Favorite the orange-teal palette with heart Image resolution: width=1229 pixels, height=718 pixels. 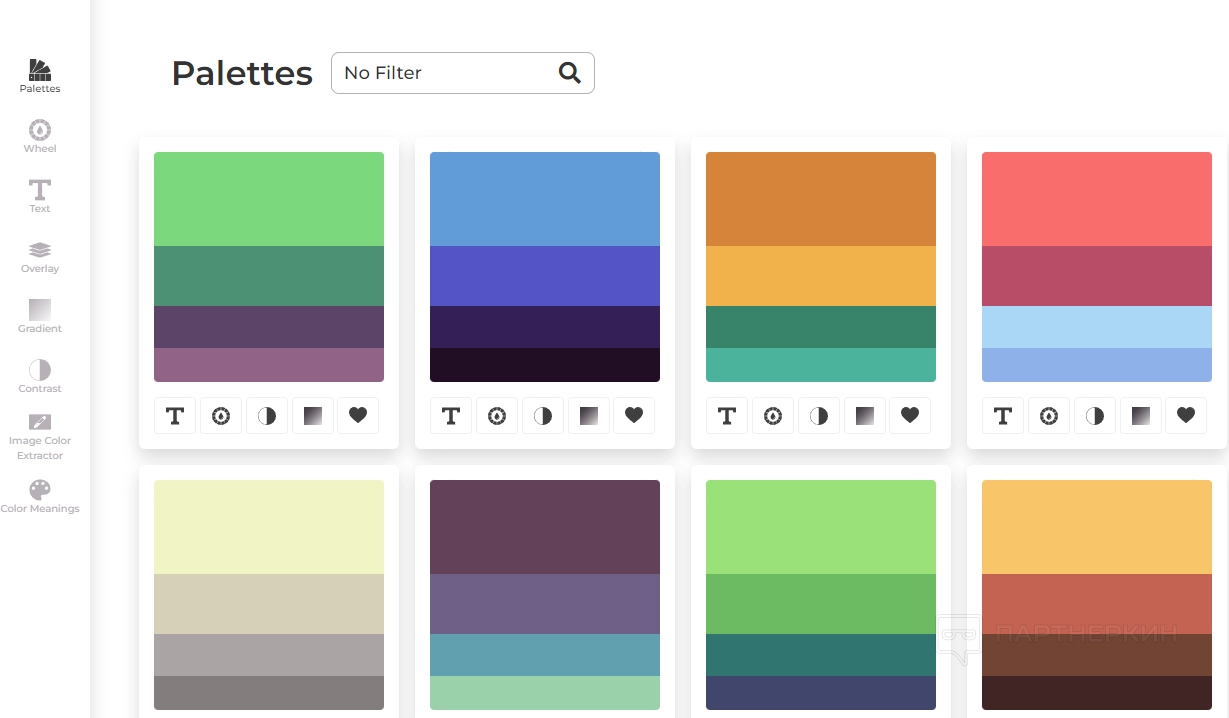(910, 416)
